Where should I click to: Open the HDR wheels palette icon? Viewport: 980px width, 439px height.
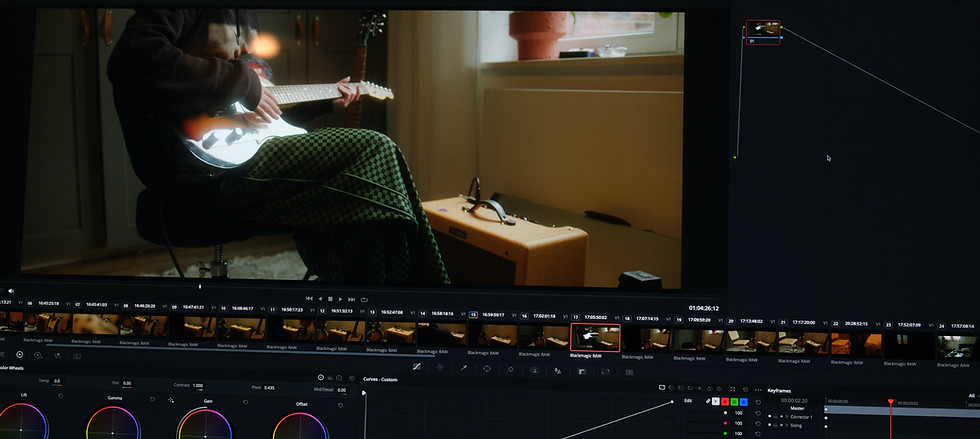(38, 355)
